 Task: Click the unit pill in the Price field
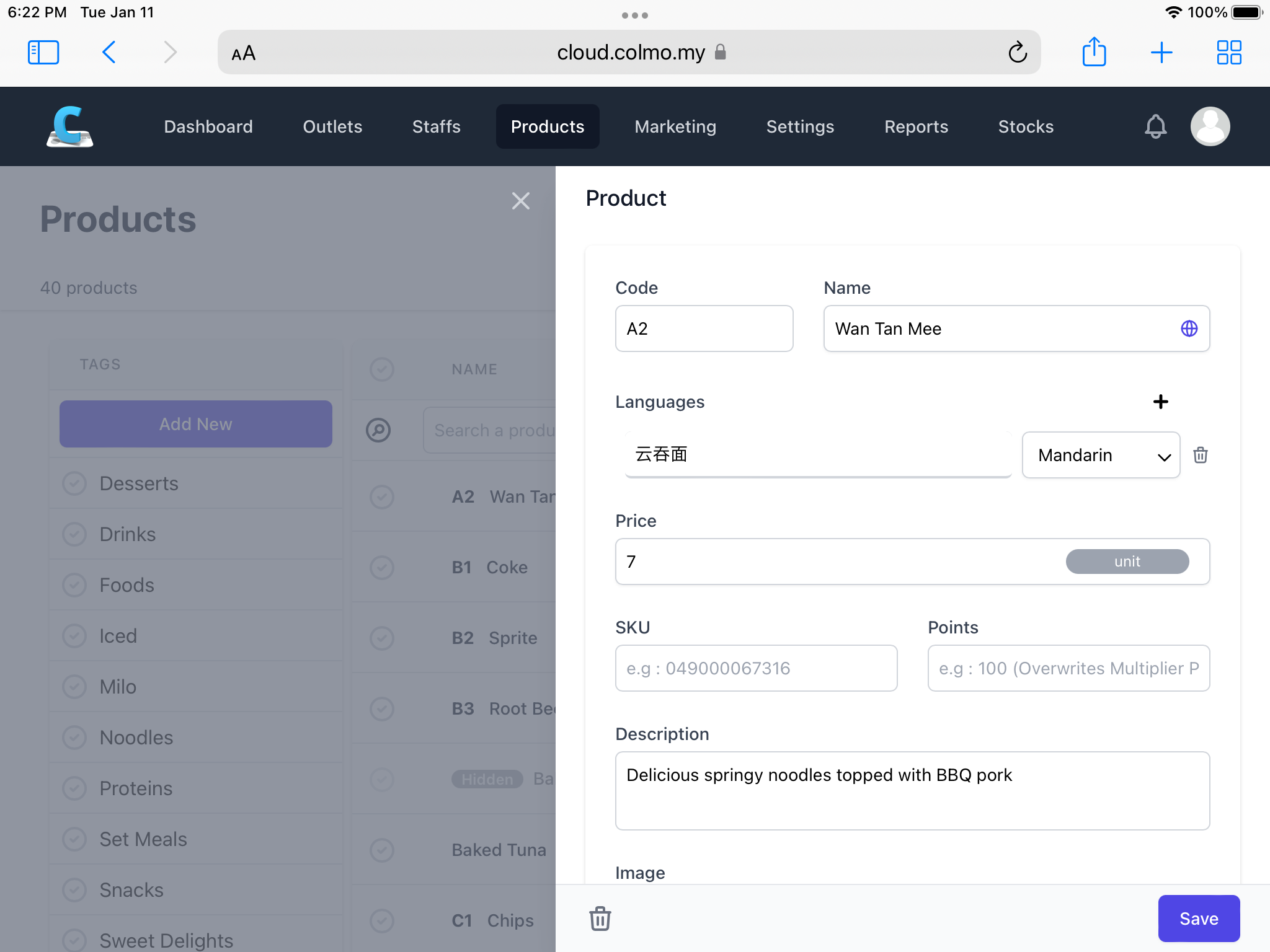[x=1127, y=562]
